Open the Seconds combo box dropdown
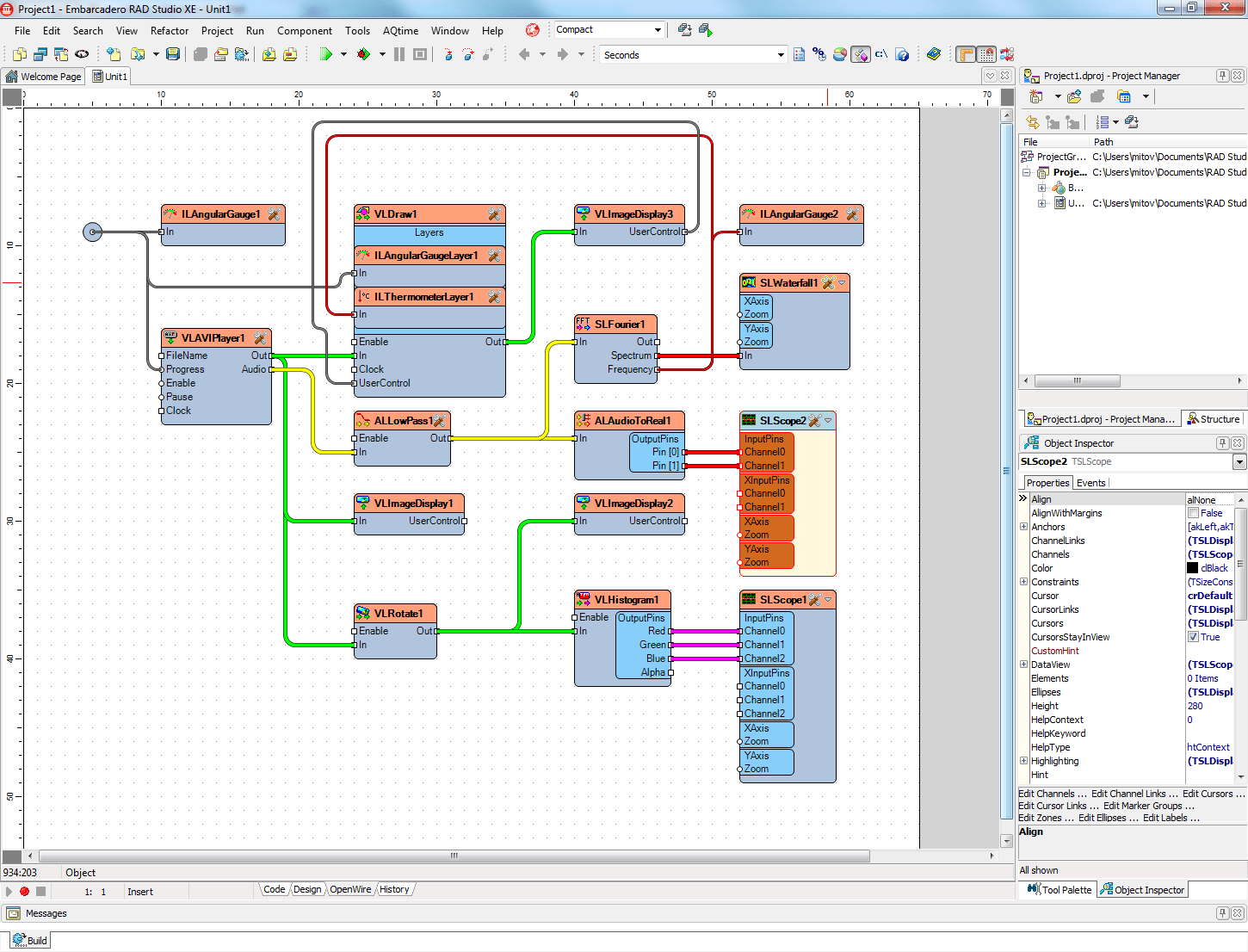 779,53
